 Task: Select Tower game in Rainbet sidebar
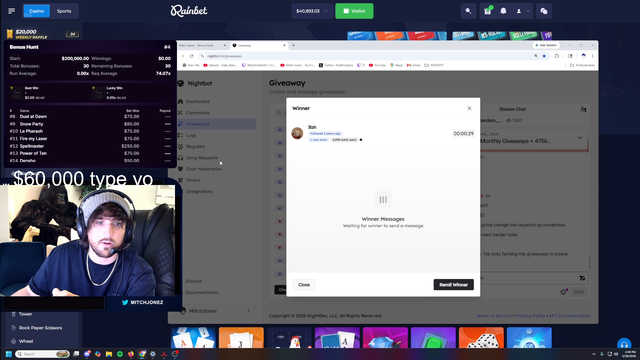pos(25,314)
